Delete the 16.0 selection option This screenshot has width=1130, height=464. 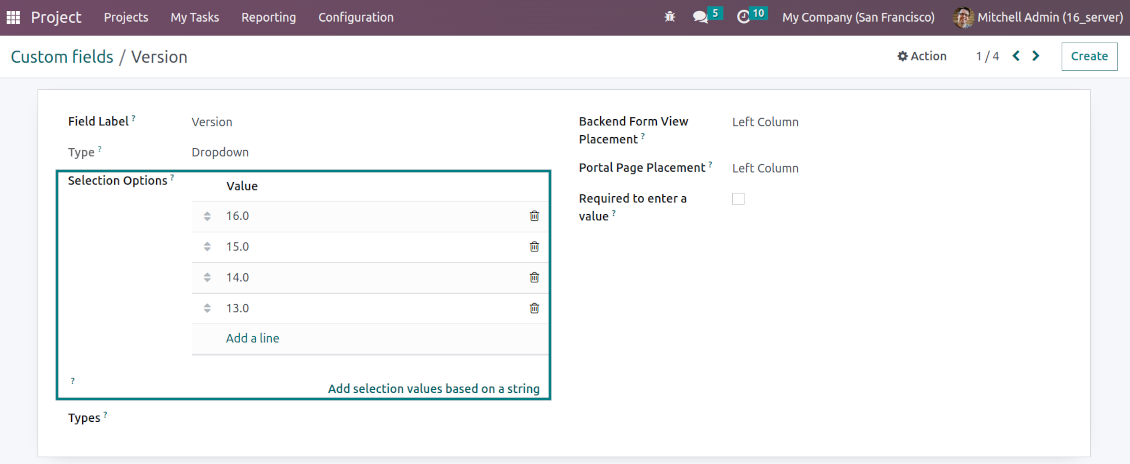534,216
